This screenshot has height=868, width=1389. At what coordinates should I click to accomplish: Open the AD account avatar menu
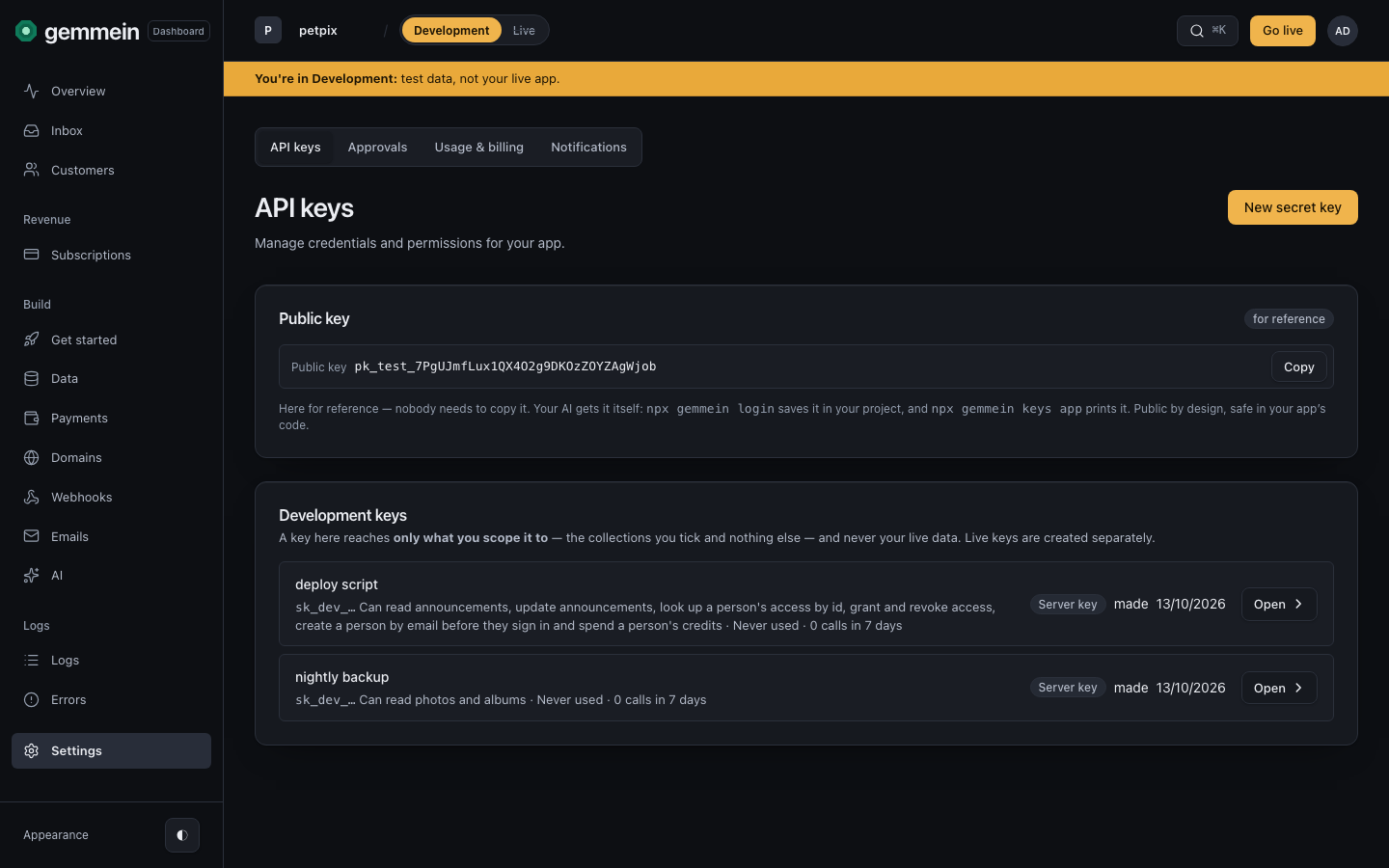point(1343,31)
